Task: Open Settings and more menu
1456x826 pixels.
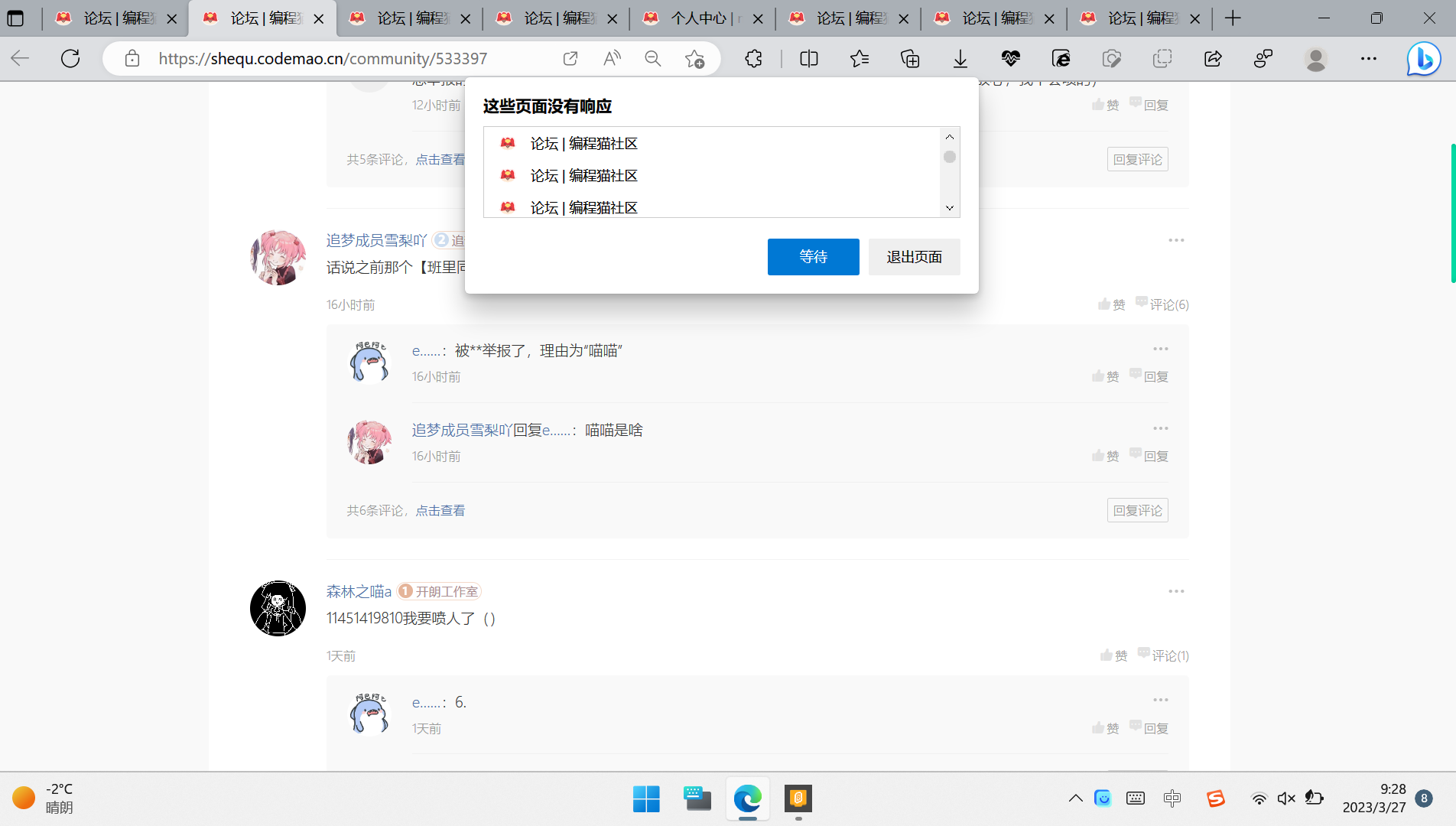Action: coord(1369,58)
